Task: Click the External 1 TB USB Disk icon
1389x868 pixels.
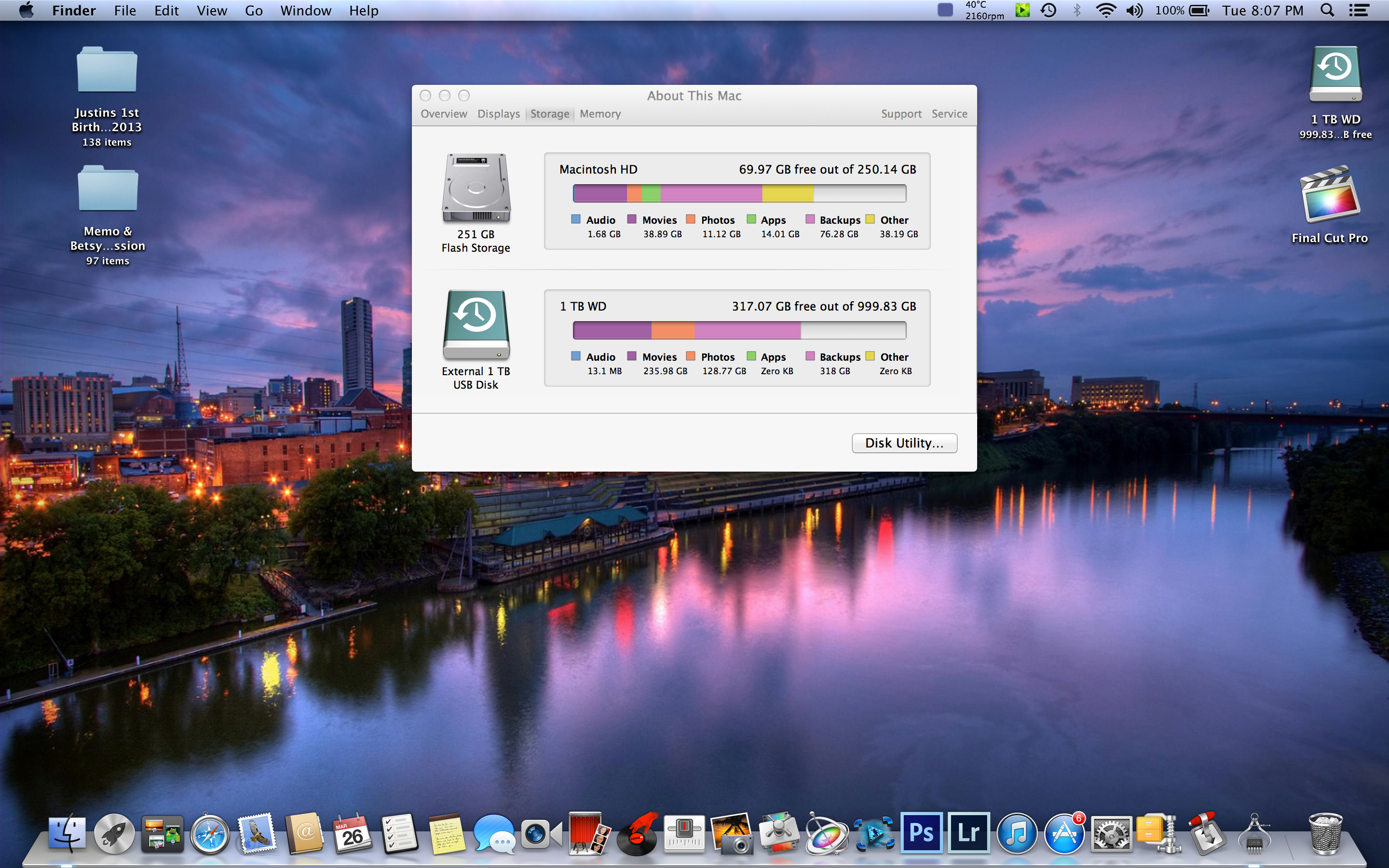Action: click(476, 325)
